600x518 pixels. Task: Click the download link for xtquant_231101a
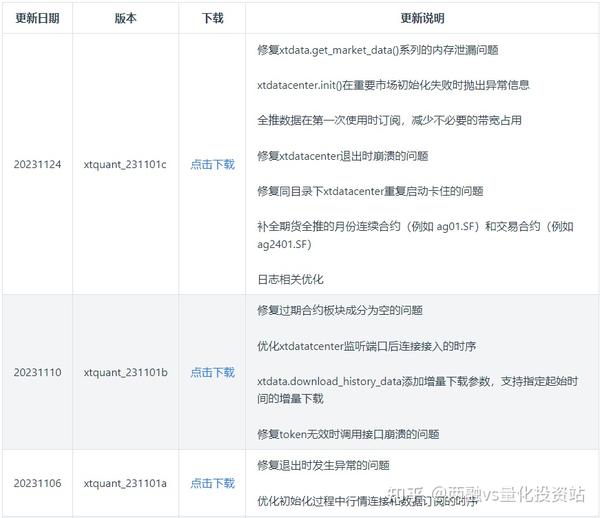click(212, 483)
